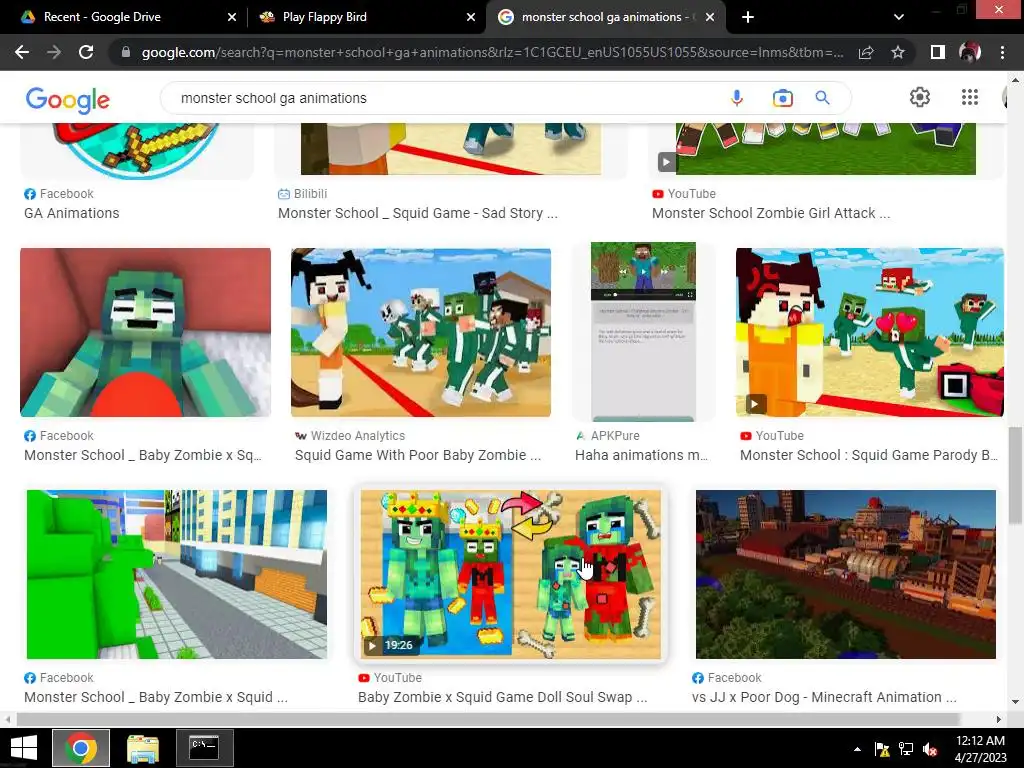Close the Play Flappy Bird tab
1024x768 pixels.
coord(471,17)
